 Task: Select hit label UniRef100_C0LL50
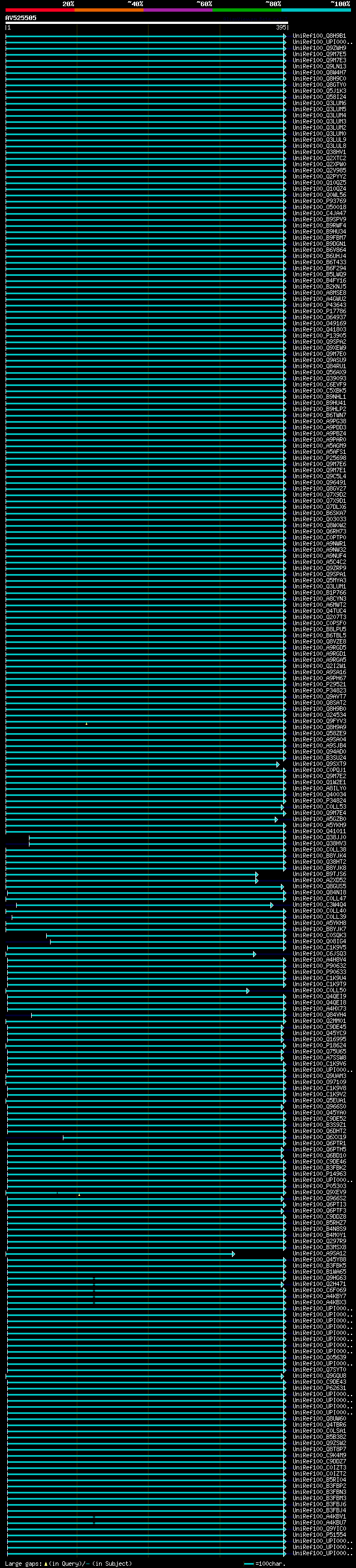click(319, 990)
